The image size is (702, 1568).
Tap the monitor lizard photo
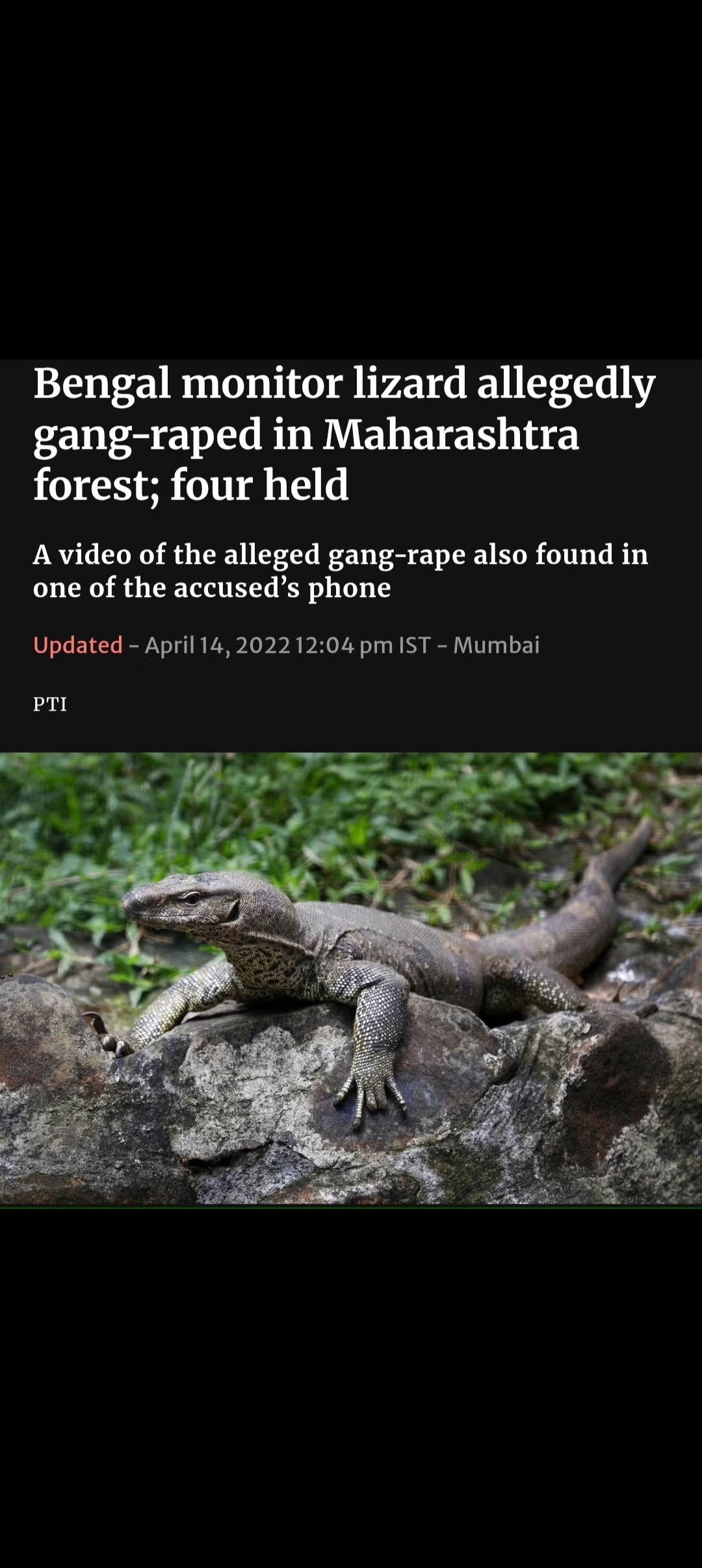[x=351, y=979]
